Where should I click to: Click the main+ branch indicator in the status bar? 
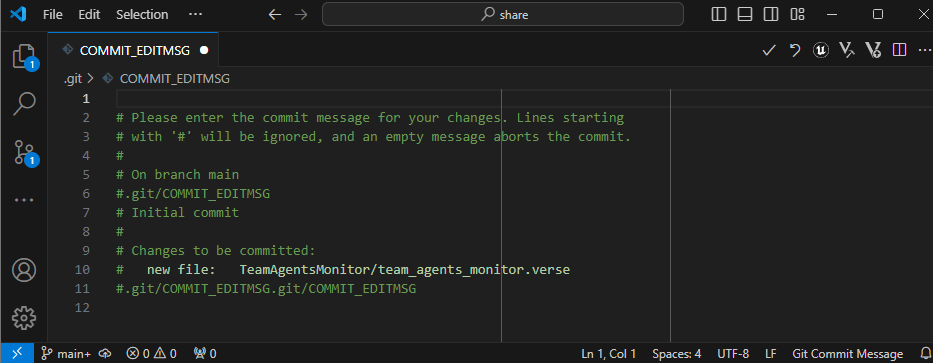[65, 353]
